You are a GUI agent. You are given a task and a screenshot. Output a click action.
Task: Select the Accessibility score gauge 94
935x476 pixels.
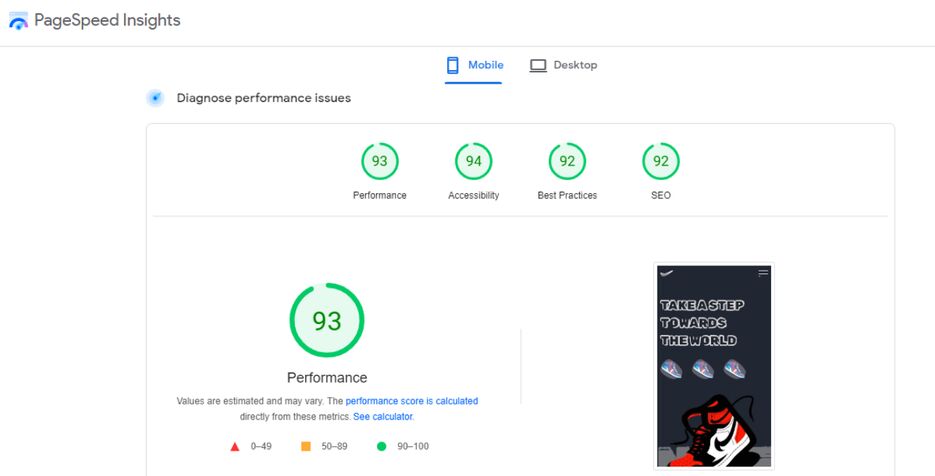[474, 162]
